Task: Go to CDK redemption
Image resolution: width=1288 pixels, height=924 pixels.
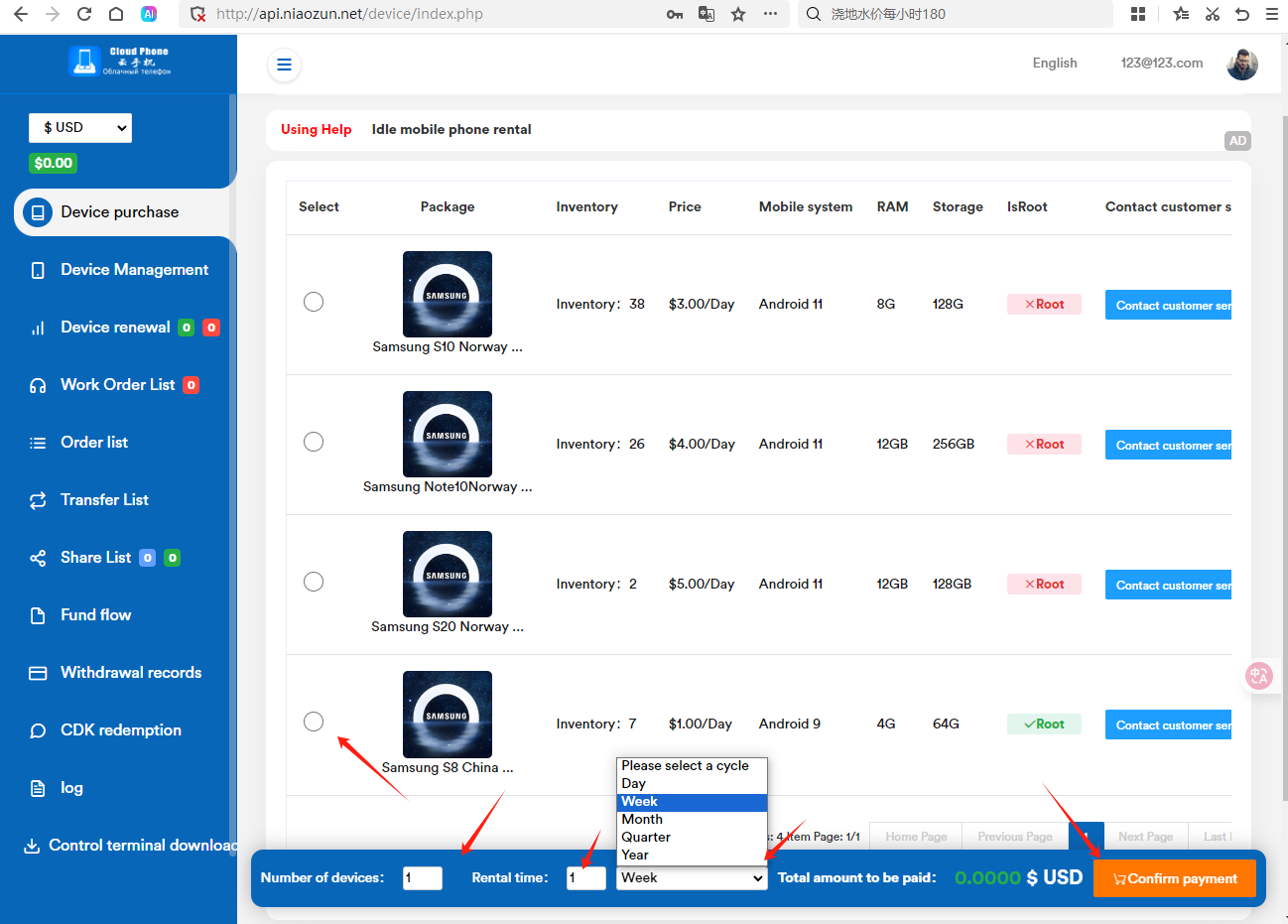Action: point(119,730)
